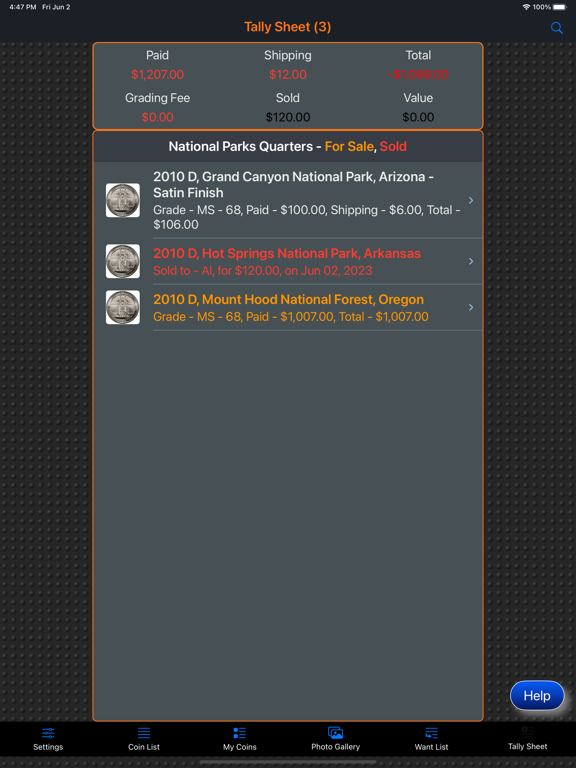
Task: Click the Total amount -$1,099.00
Action: tap(418, 75)
